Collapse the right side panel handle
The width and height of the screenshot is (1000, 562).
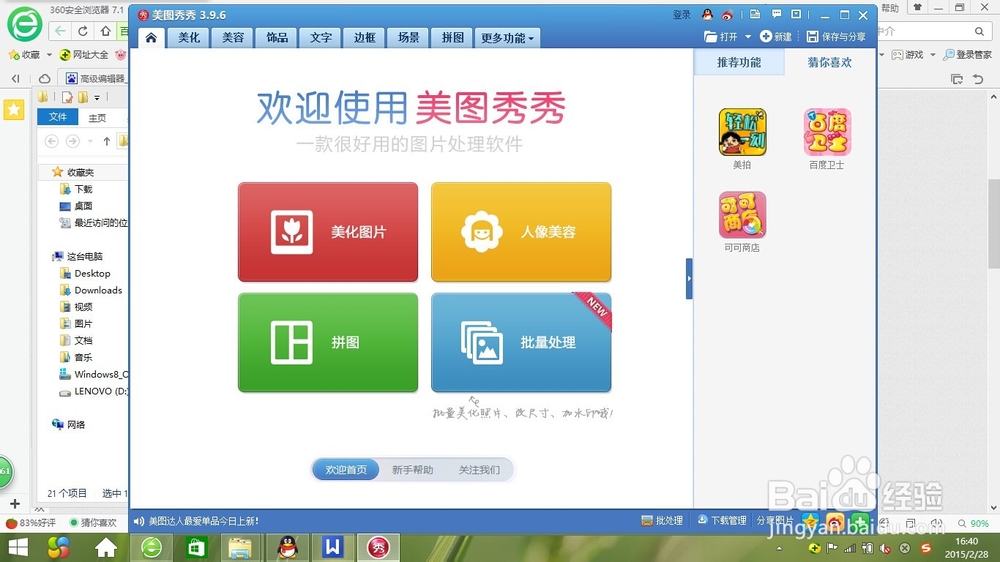point(689,279)
